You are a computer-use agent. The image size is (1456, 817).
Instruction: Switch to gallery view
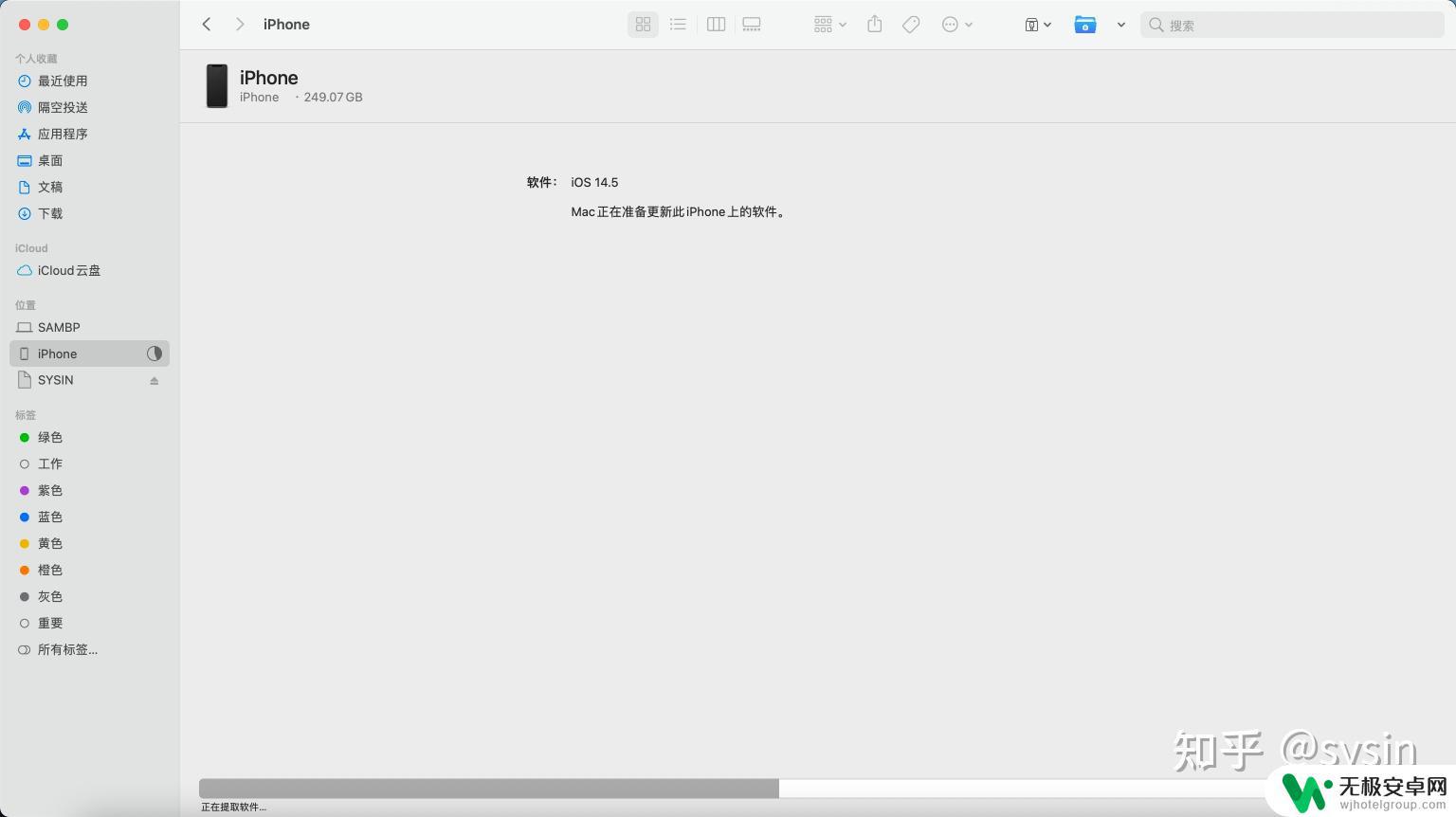(x=752, y=25)
